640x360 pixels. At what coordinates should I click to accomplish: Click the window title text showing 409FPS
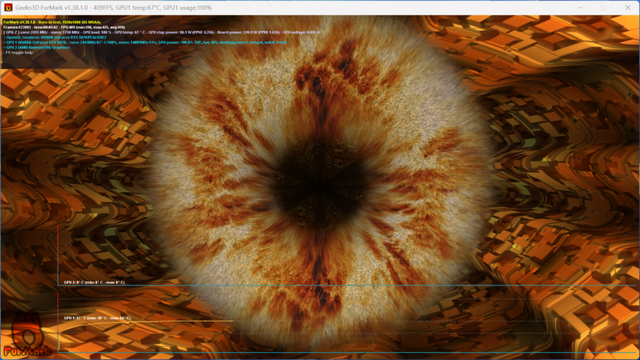click(113, 7)
